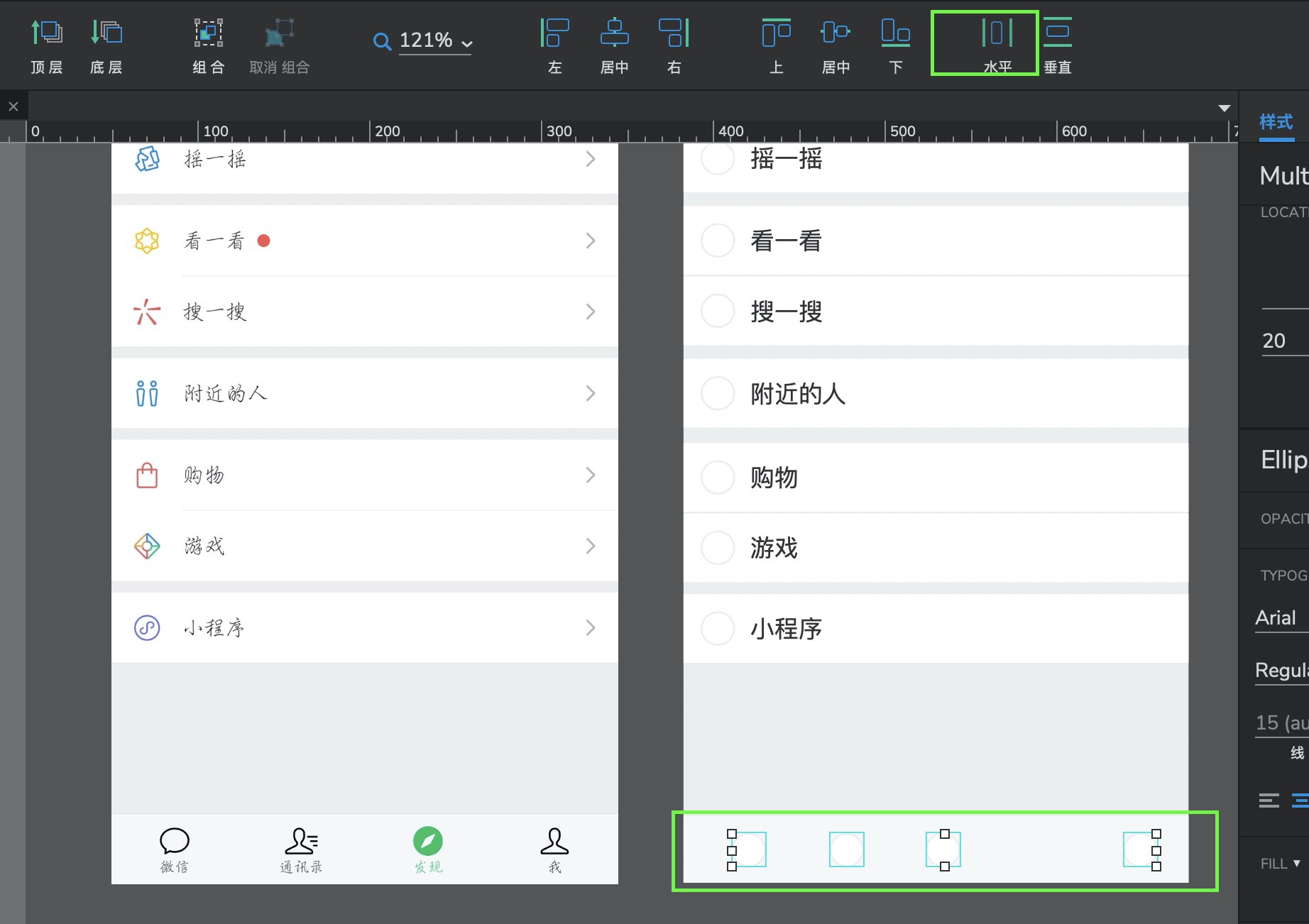Open the 附近的人 row in left mockup
This screenshot has height=924, width=1309.
pos(364,393)
